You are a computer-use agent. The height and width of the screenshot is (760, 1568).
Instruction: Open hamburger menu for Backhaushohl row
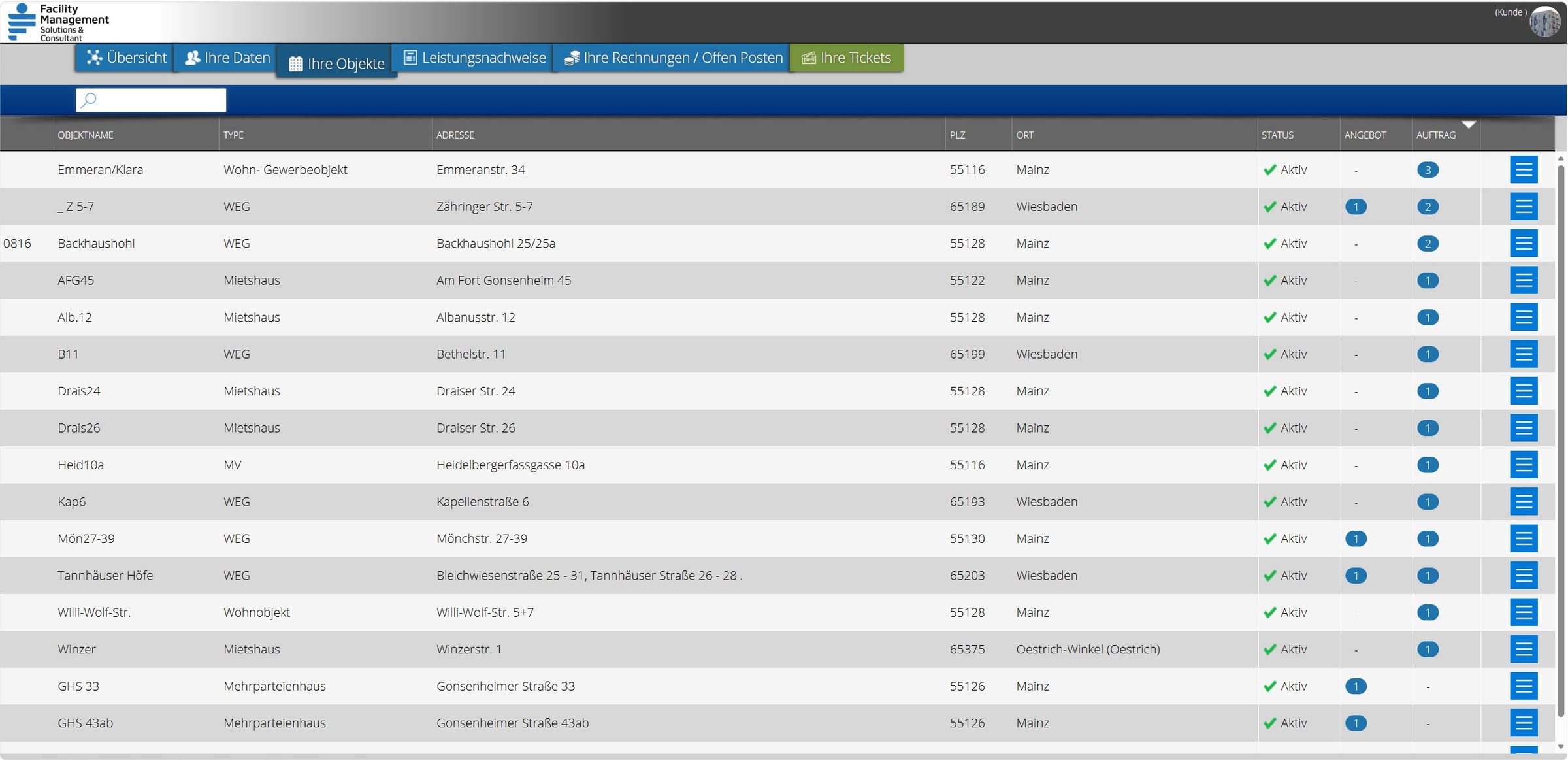click(x=1523, y=244)
